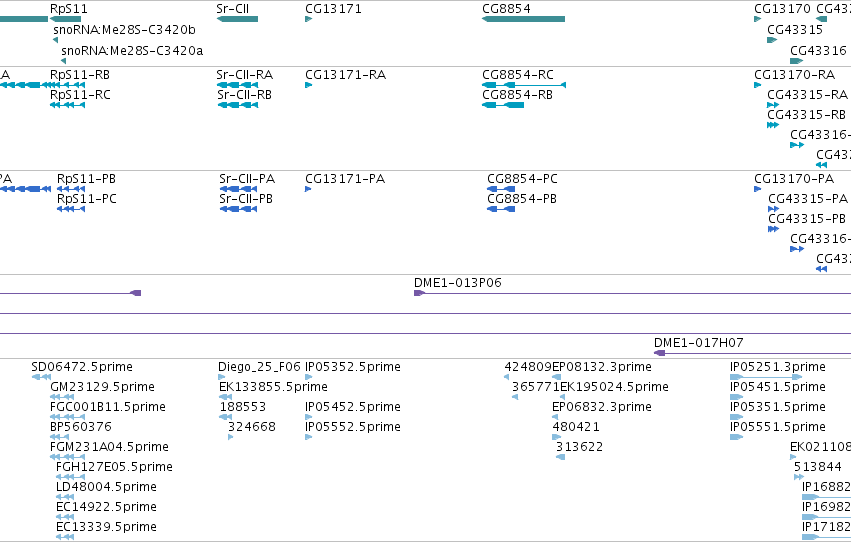Select EST EK133855.5prime
851x542 pixels.
[x=274, y=387]
